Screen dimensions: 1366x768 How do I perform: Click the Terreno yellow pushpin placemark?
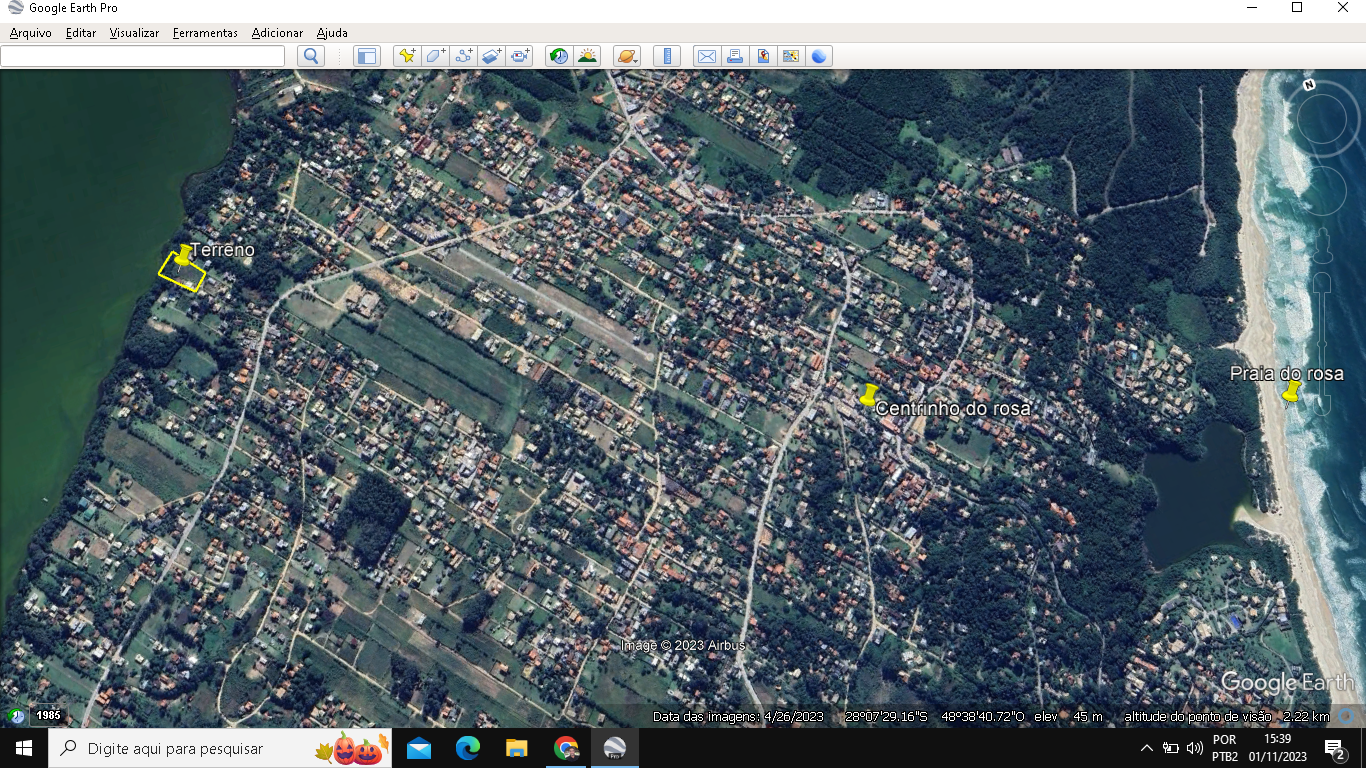pos(183,256)
